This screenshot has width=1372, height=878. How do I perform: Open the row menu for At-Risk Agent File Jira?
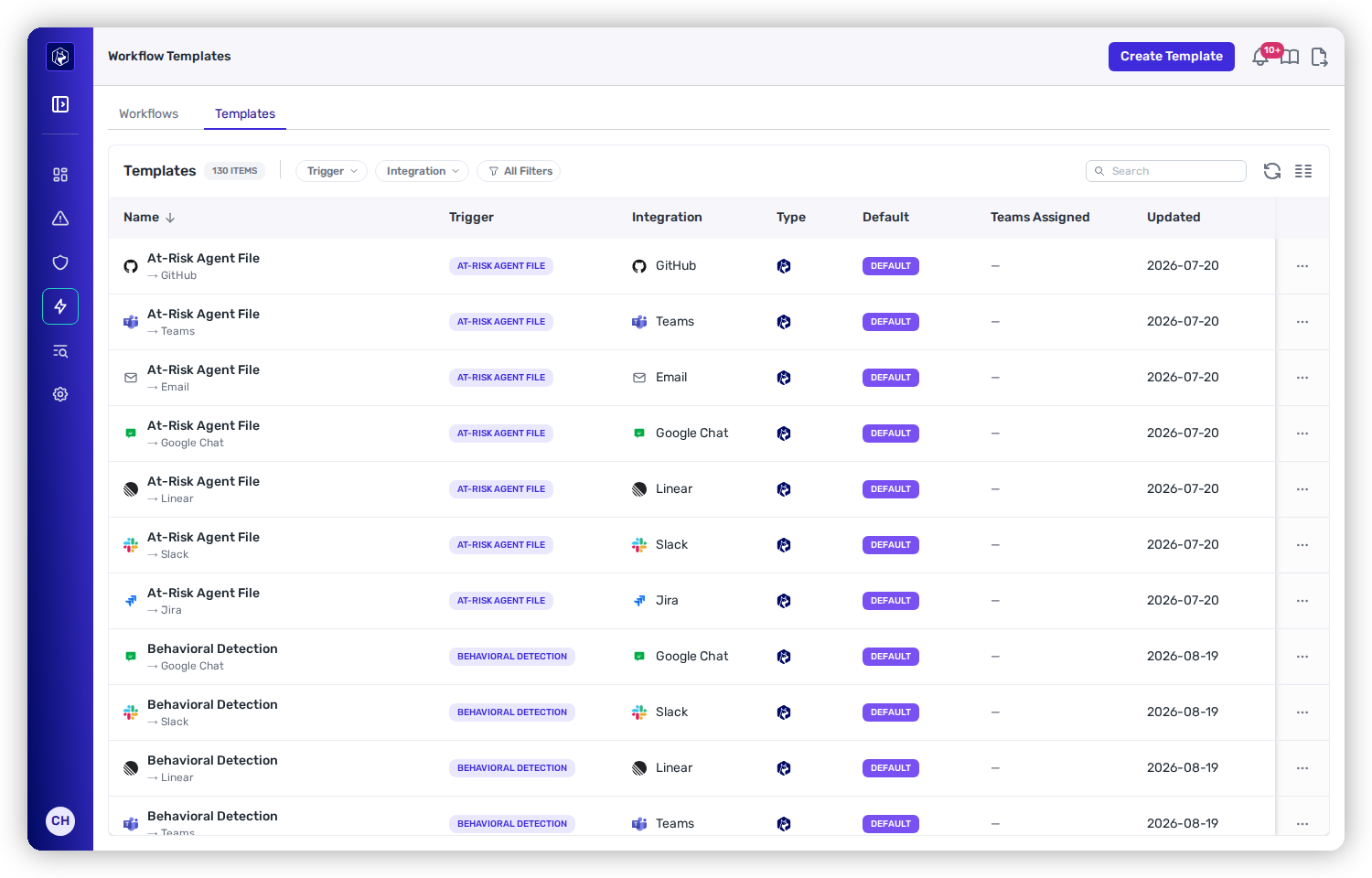1302,601
